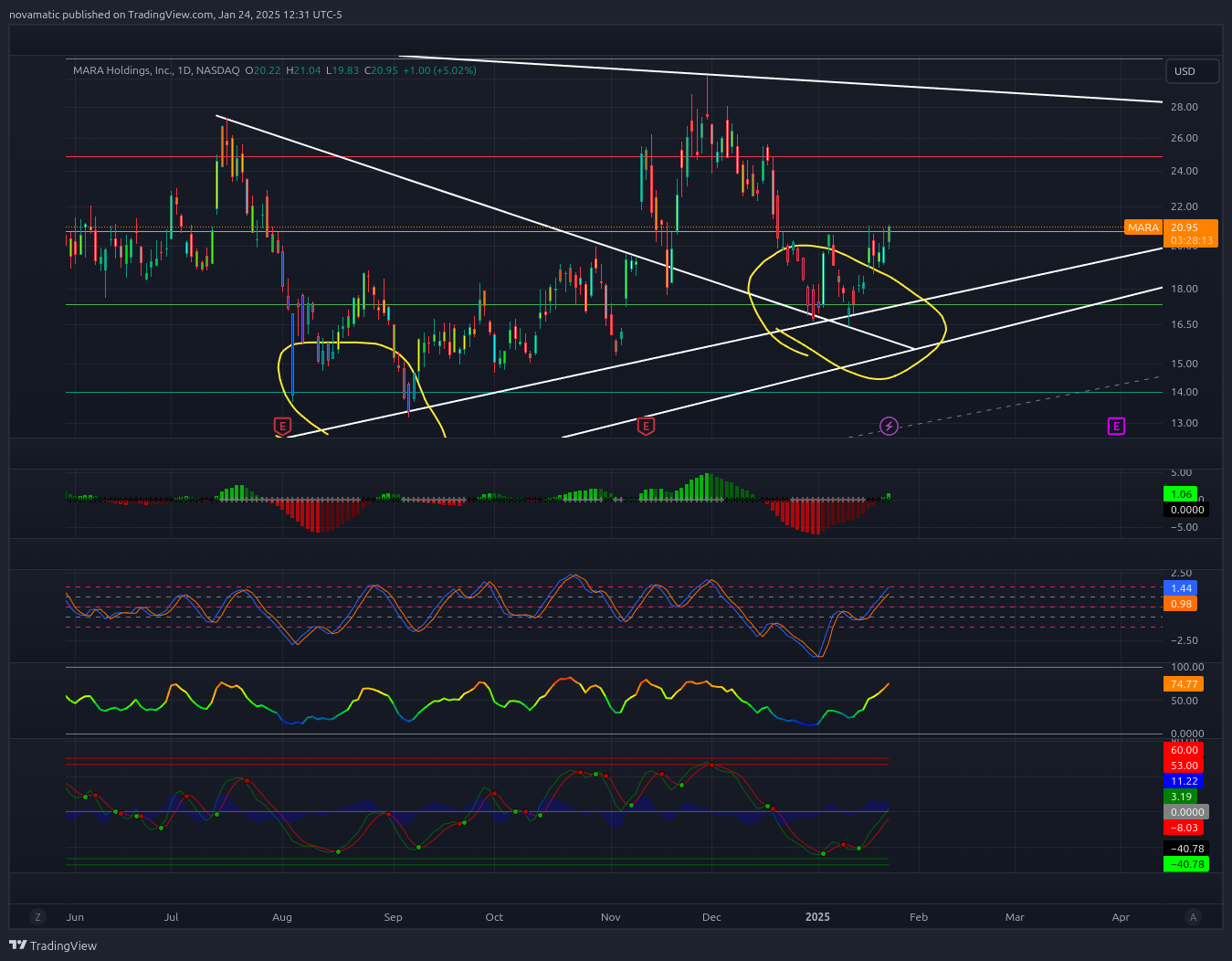Click the Jun label on time axis

[75, 917]
